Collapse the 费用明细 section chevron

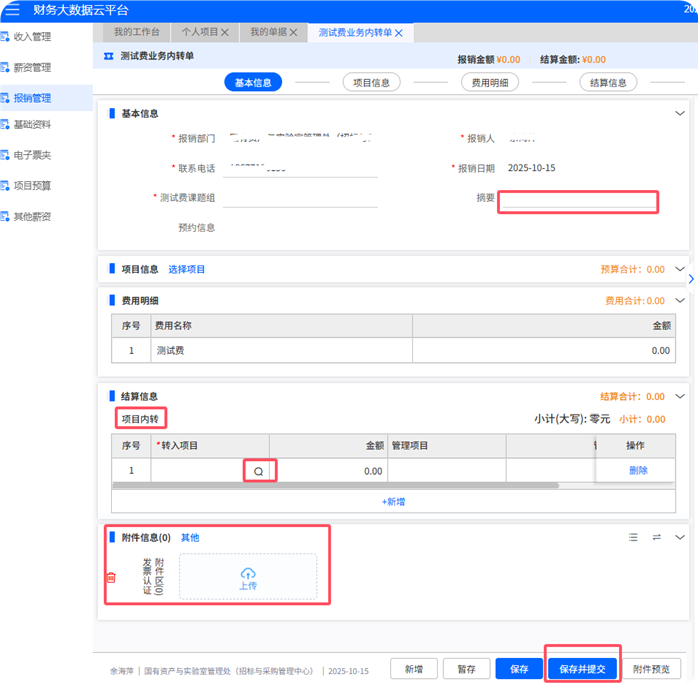680,300
